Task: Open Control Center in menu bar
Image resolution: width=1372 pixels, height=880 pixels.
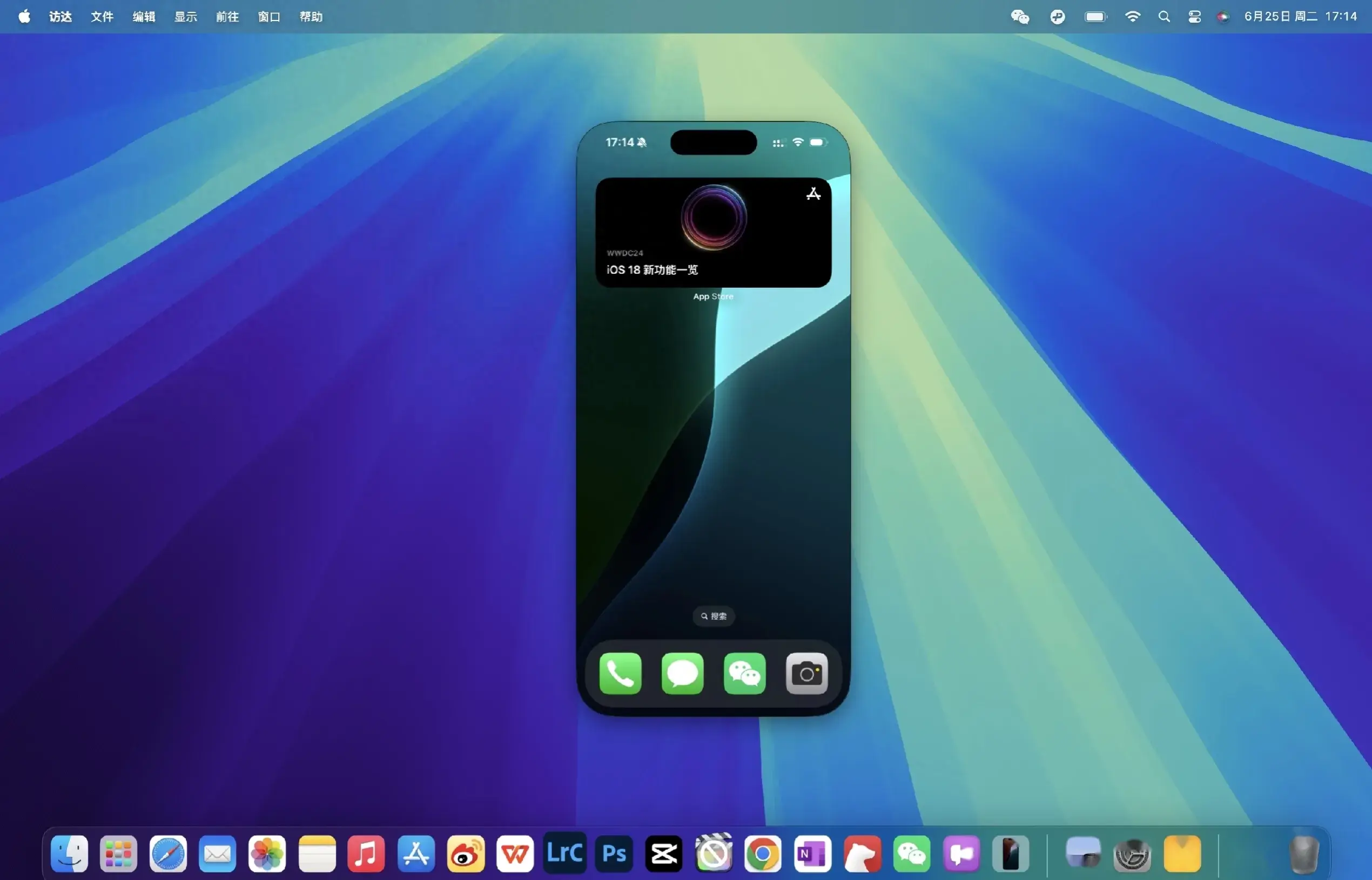Action: (x=1194, y=17)
